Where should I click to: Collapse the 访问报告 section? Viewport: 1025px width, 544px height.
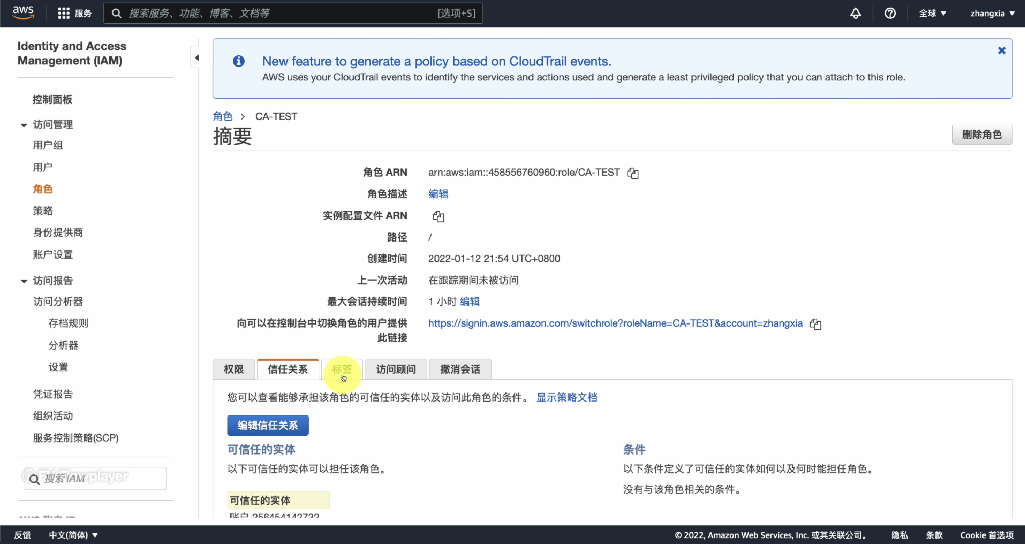coord(24,281)
